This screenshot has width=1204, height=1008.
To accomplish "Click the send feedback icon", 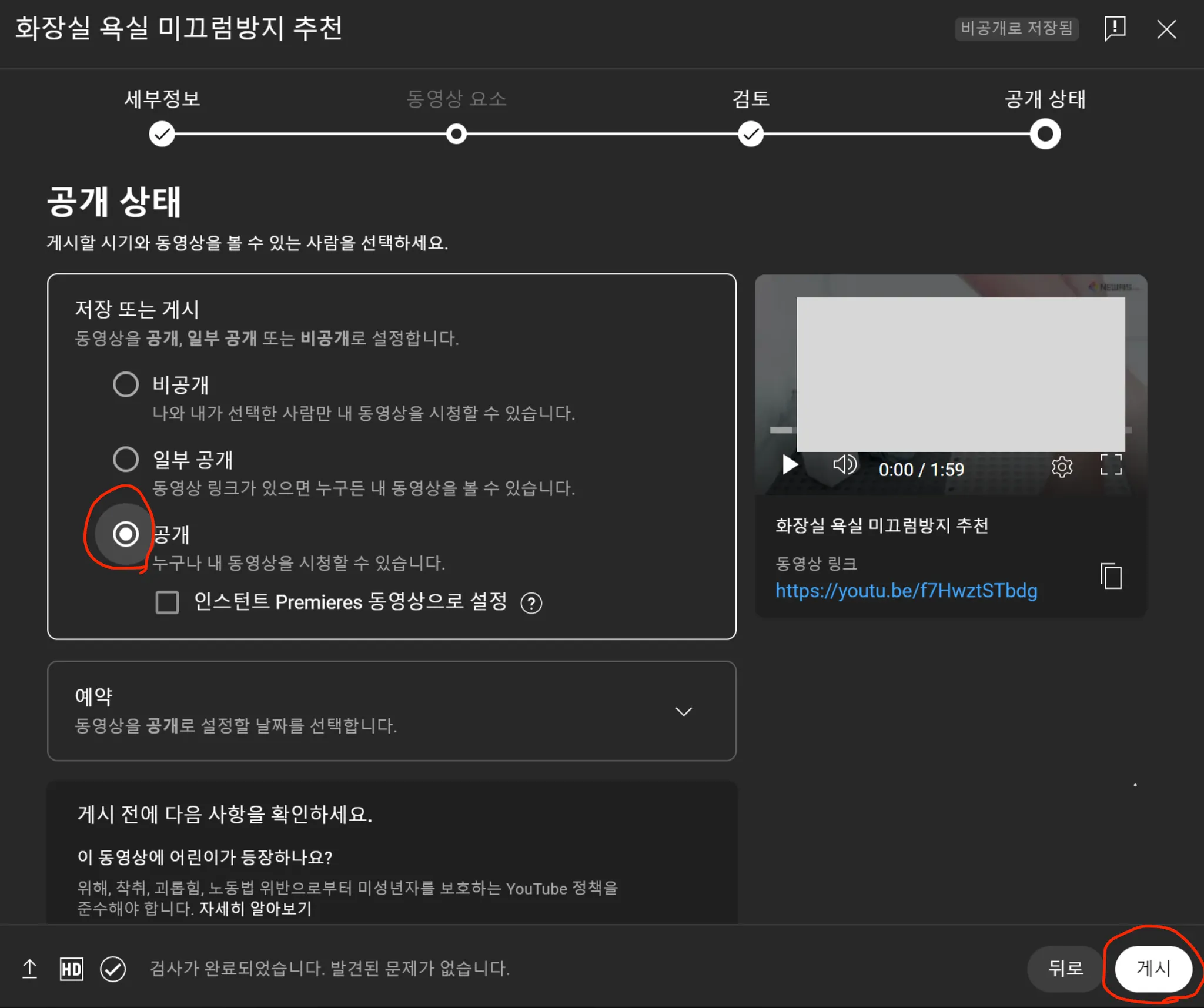I will point(1115,28).
